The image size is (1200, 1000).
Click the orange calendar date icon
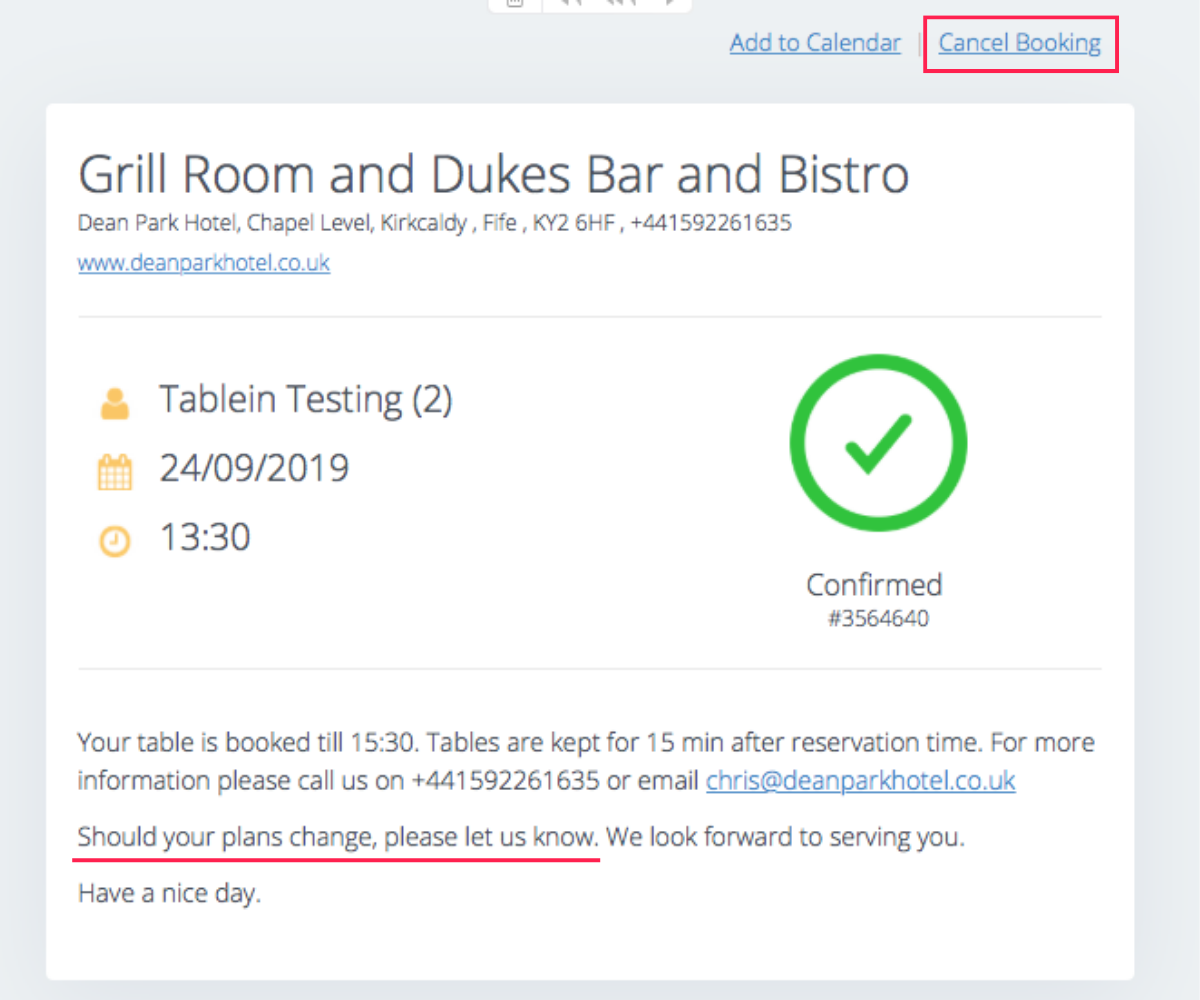tap(115, 471)
